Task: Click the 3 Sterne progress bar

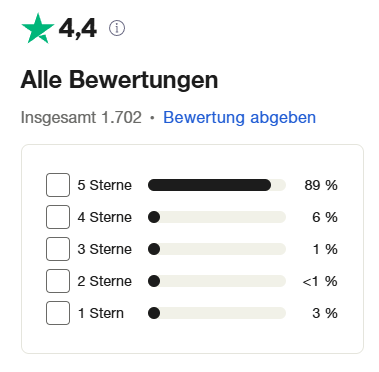Action: 217,249
